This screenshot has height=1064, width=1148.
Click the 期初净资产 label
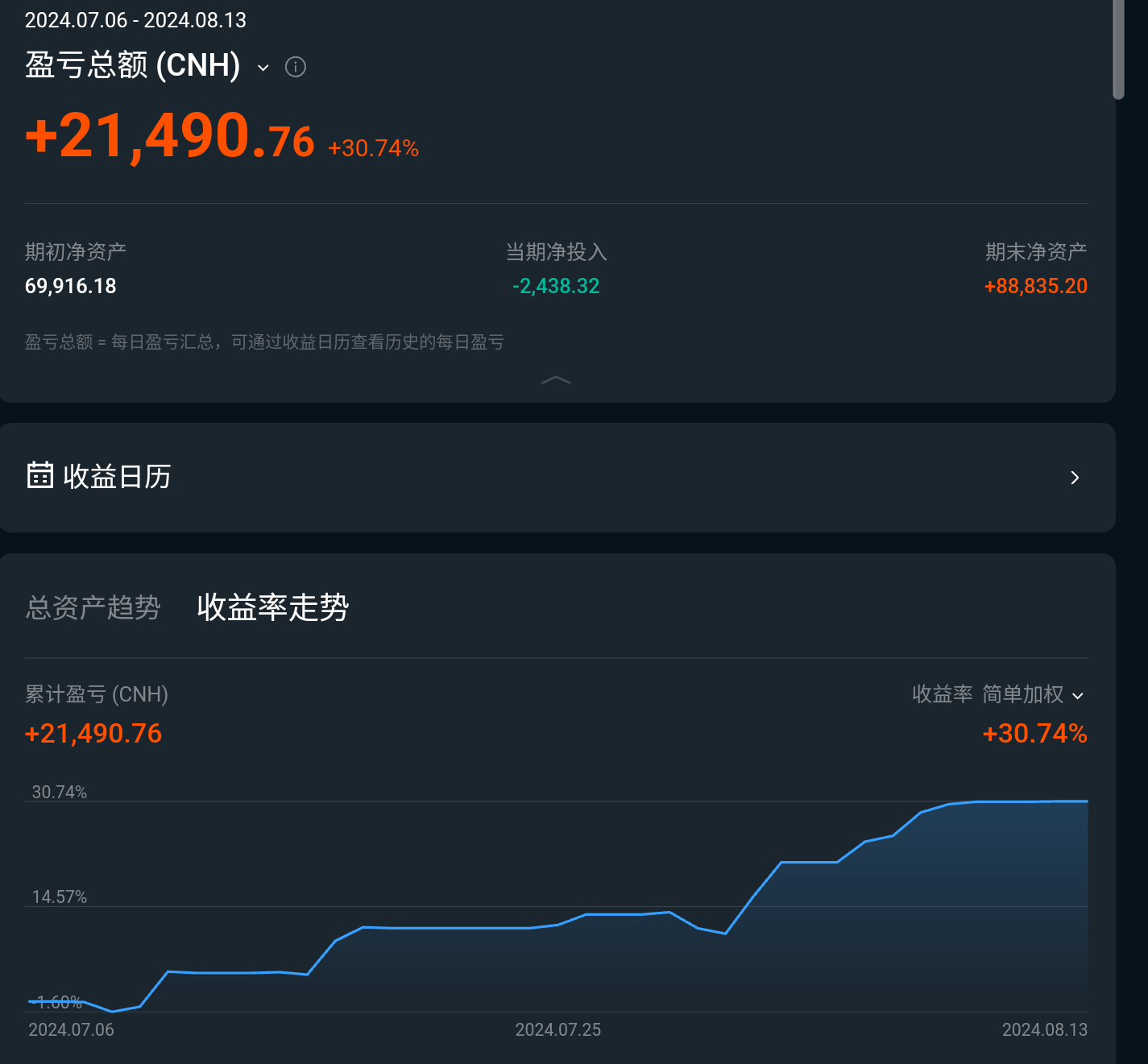click(x=76, y=252)
